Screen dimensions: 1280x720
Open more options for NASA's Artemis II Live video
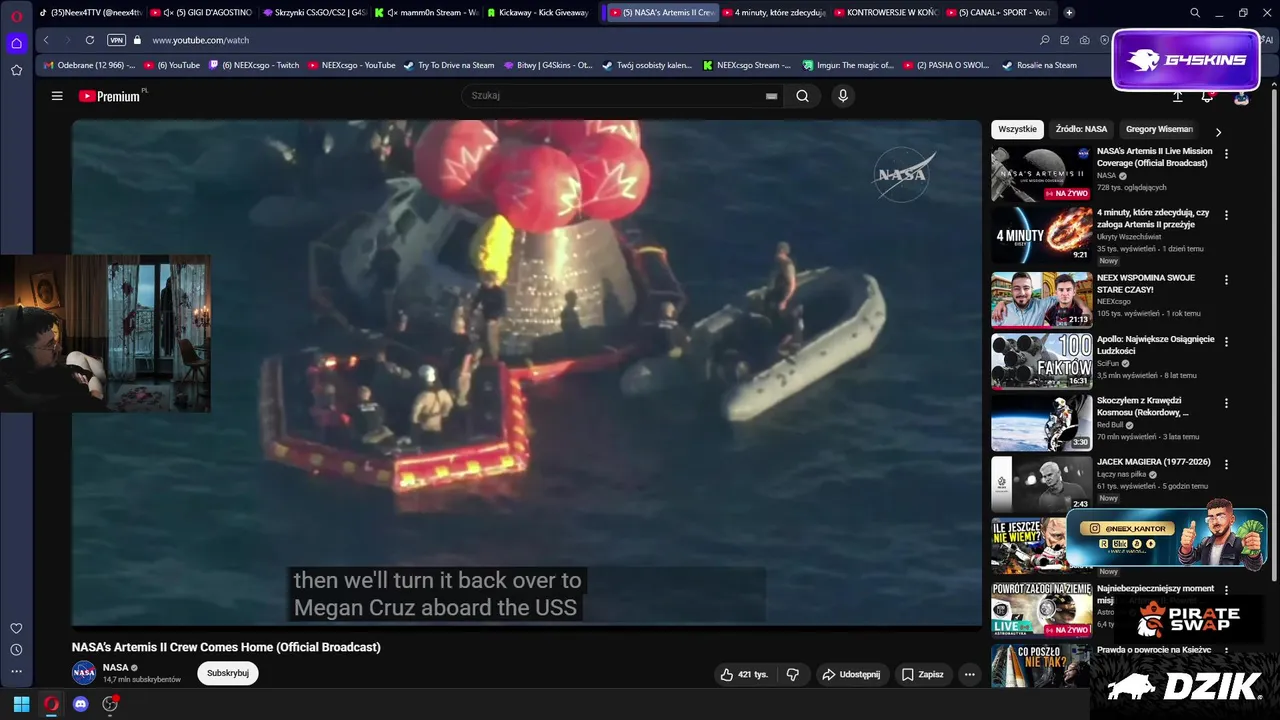tap(1226, 154)
